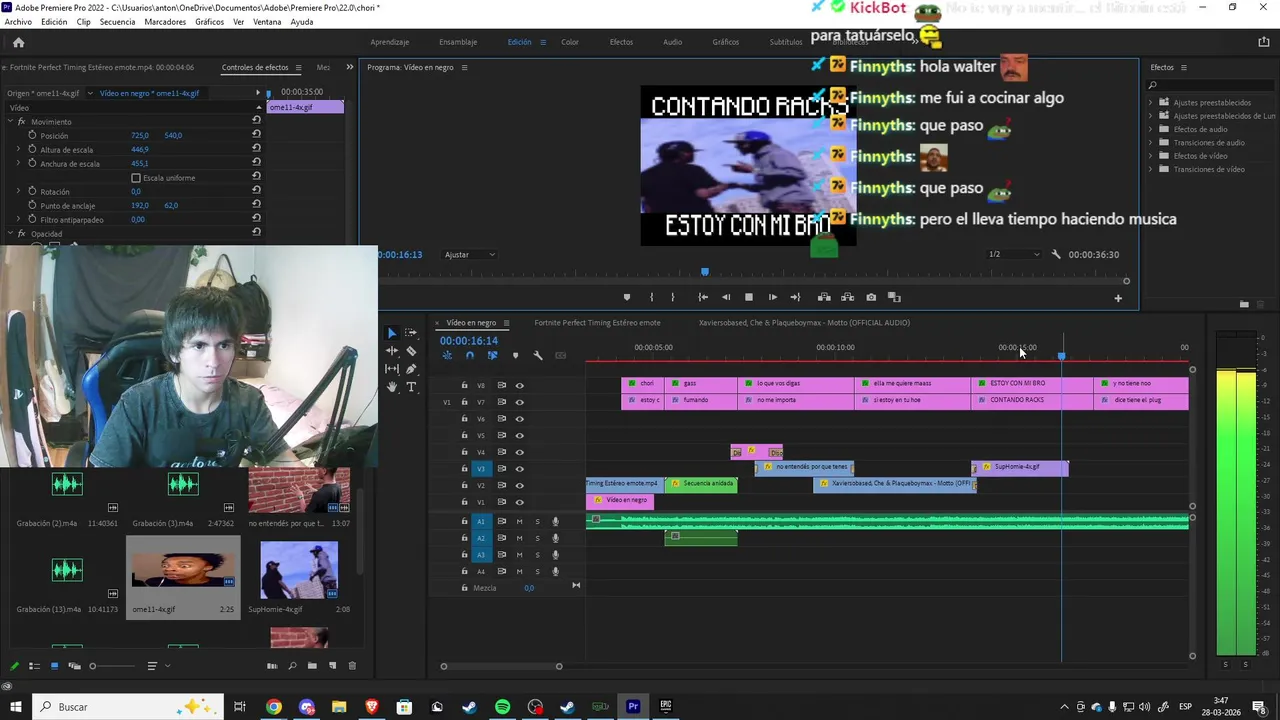
Task: Reset the Rotación parameter
Action: tap(256, 191)
